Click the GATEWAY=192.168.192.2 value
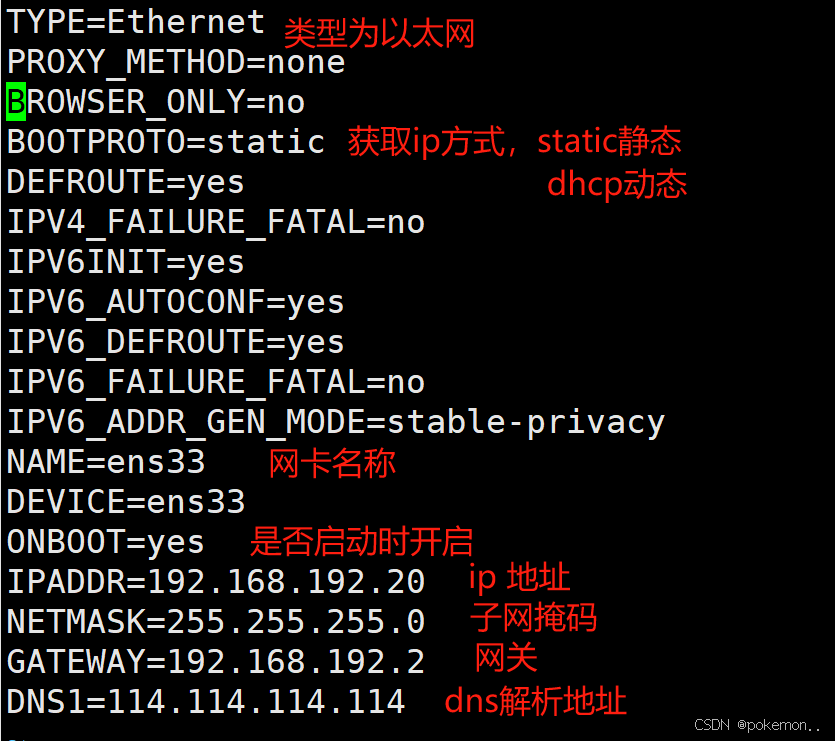Screen dimensions: 835x741 (216, 662)
